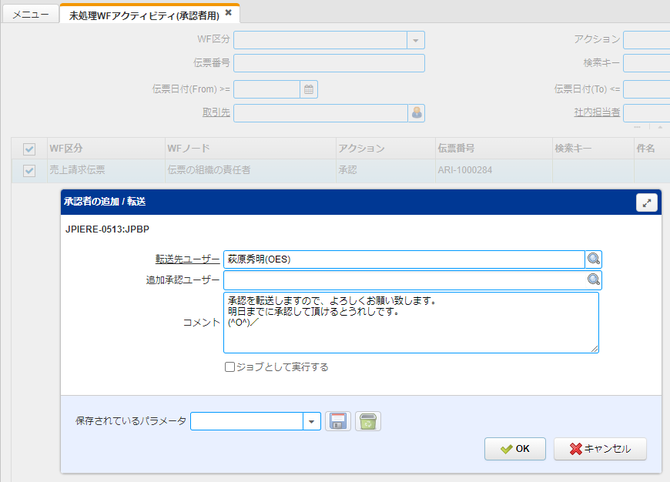Viewport: 670px width, 482px height.
Task: Focus the 保存されているパラメータ combo text field
Action: click(247, 421)
